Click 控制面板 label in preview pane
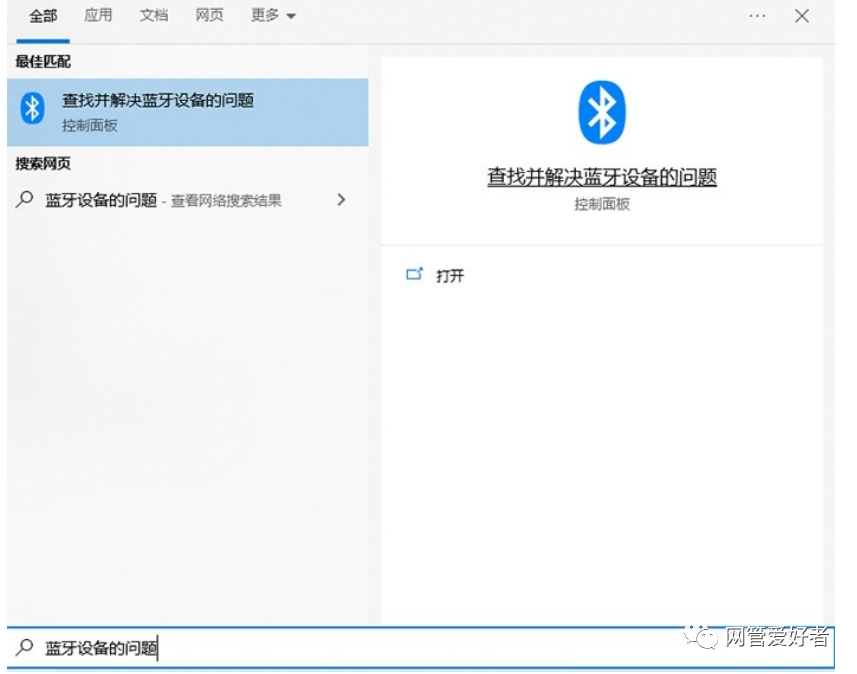The width and height of the screenshot is (857, 674). click(x=602, y=204)
